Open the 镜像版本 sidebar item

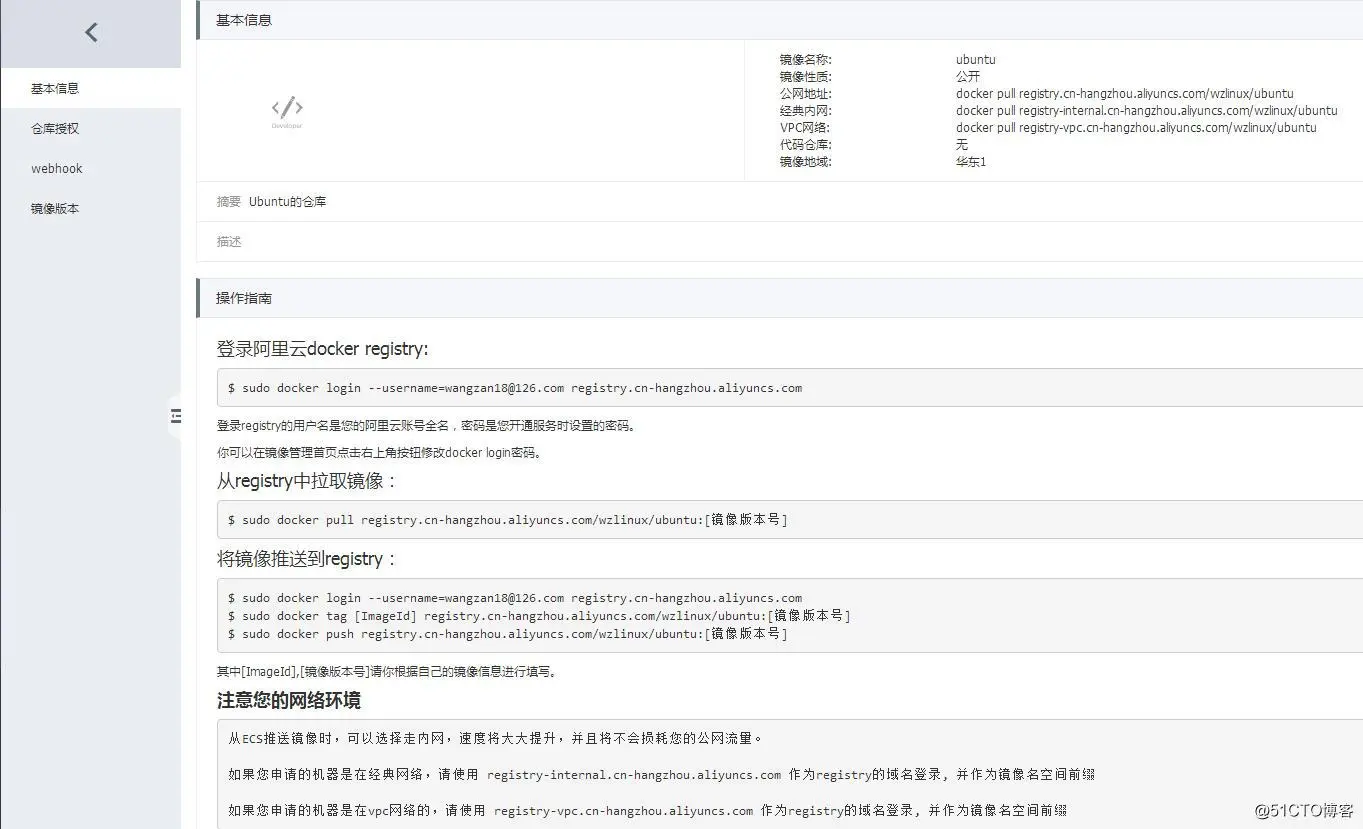(x=90, y=208)
